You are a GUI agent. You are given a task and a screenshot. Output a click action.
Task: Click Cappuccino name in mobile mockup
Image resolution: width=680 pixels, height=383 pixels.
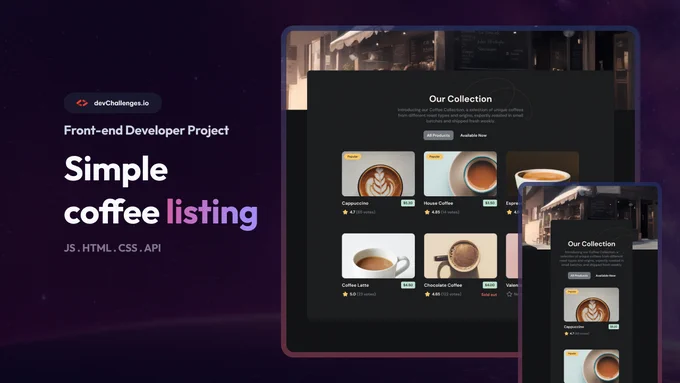[574, 327]
